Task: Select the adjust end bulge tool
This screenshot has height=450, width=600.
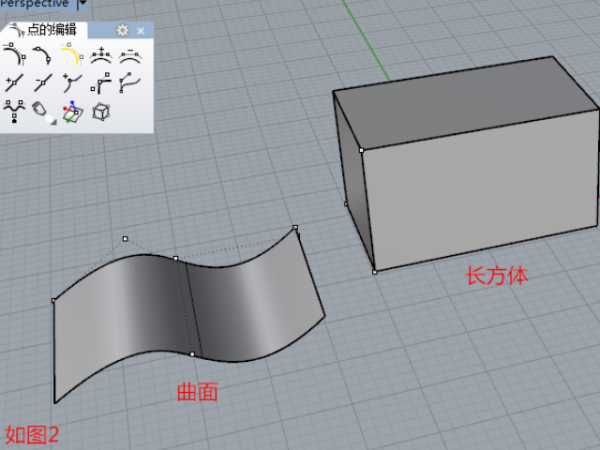Action: (x=129, y=83)
